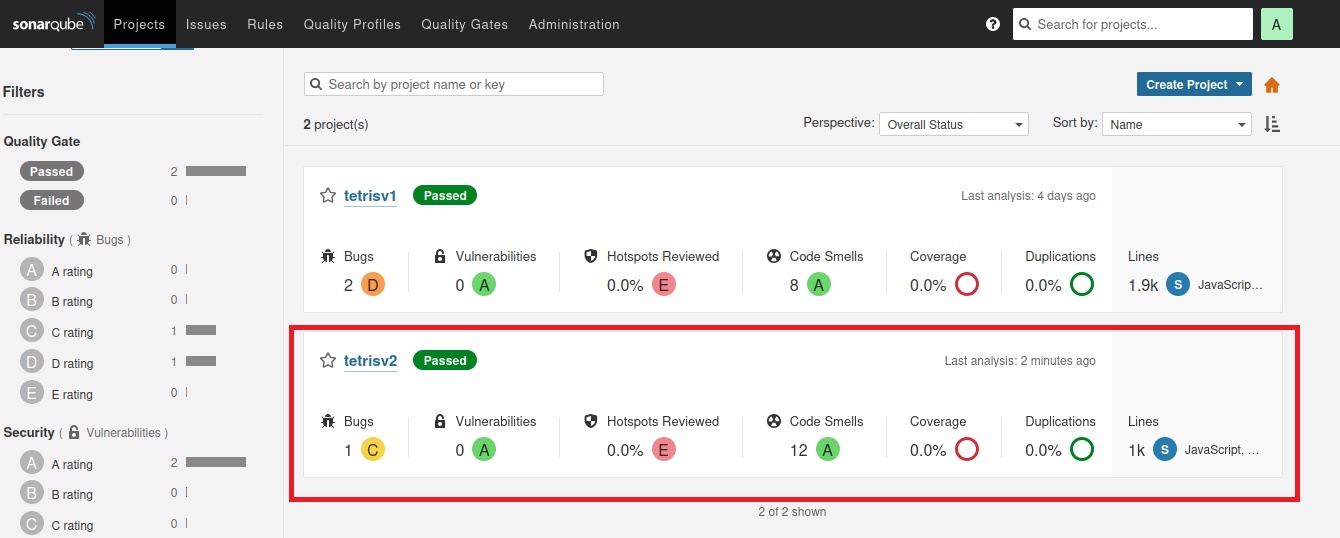Toggle the sort order icon
The width and height of the screenshot is (1340, 538).
(1272, 124)
